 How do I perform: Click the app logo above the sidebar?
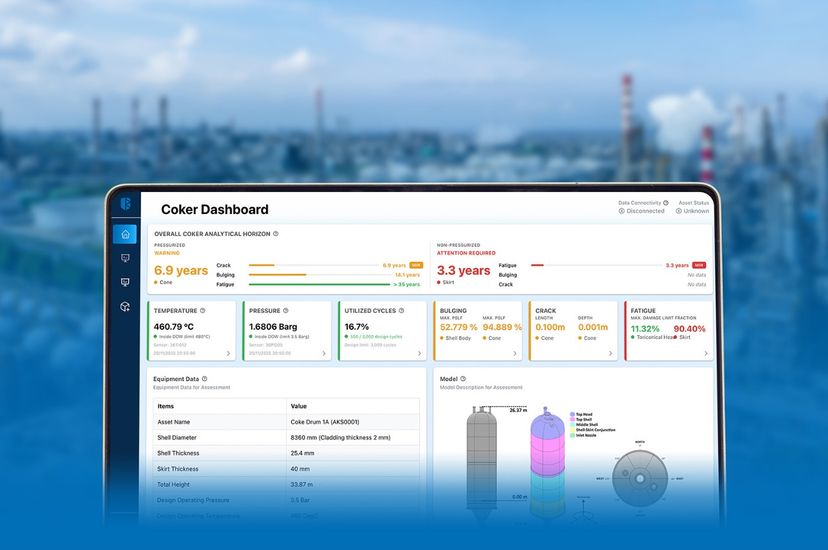(x=125, y=204)
